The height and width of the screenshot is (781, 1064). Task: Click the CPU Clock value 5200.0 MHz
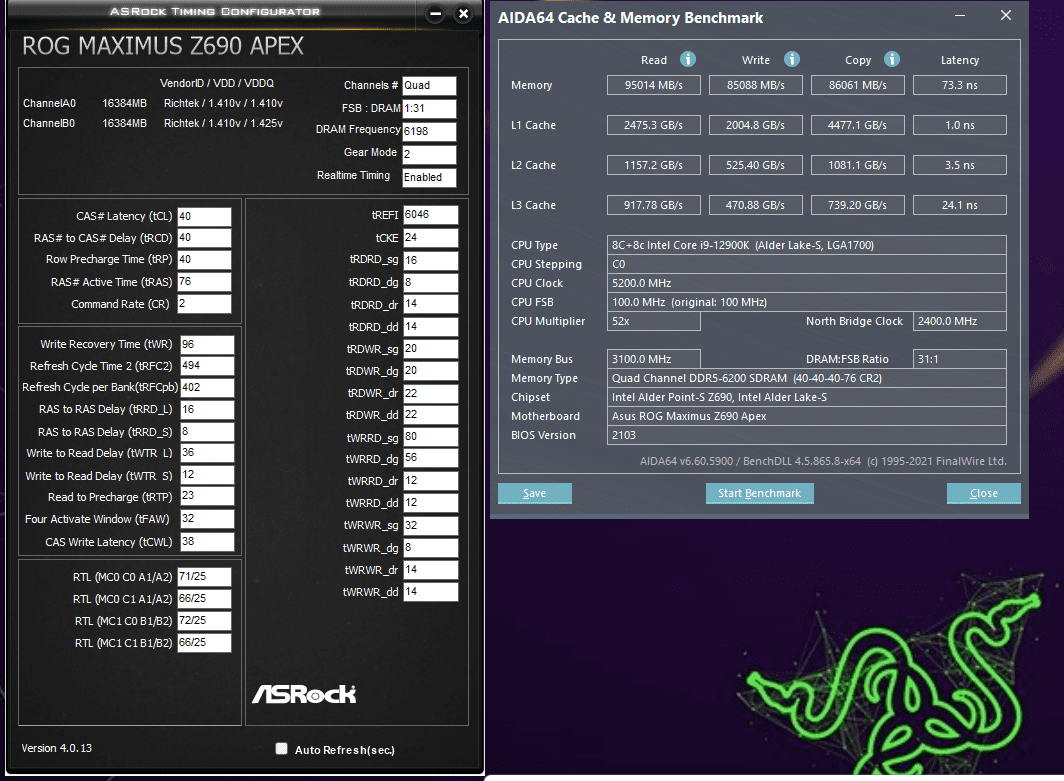click(x=806, y=283)
